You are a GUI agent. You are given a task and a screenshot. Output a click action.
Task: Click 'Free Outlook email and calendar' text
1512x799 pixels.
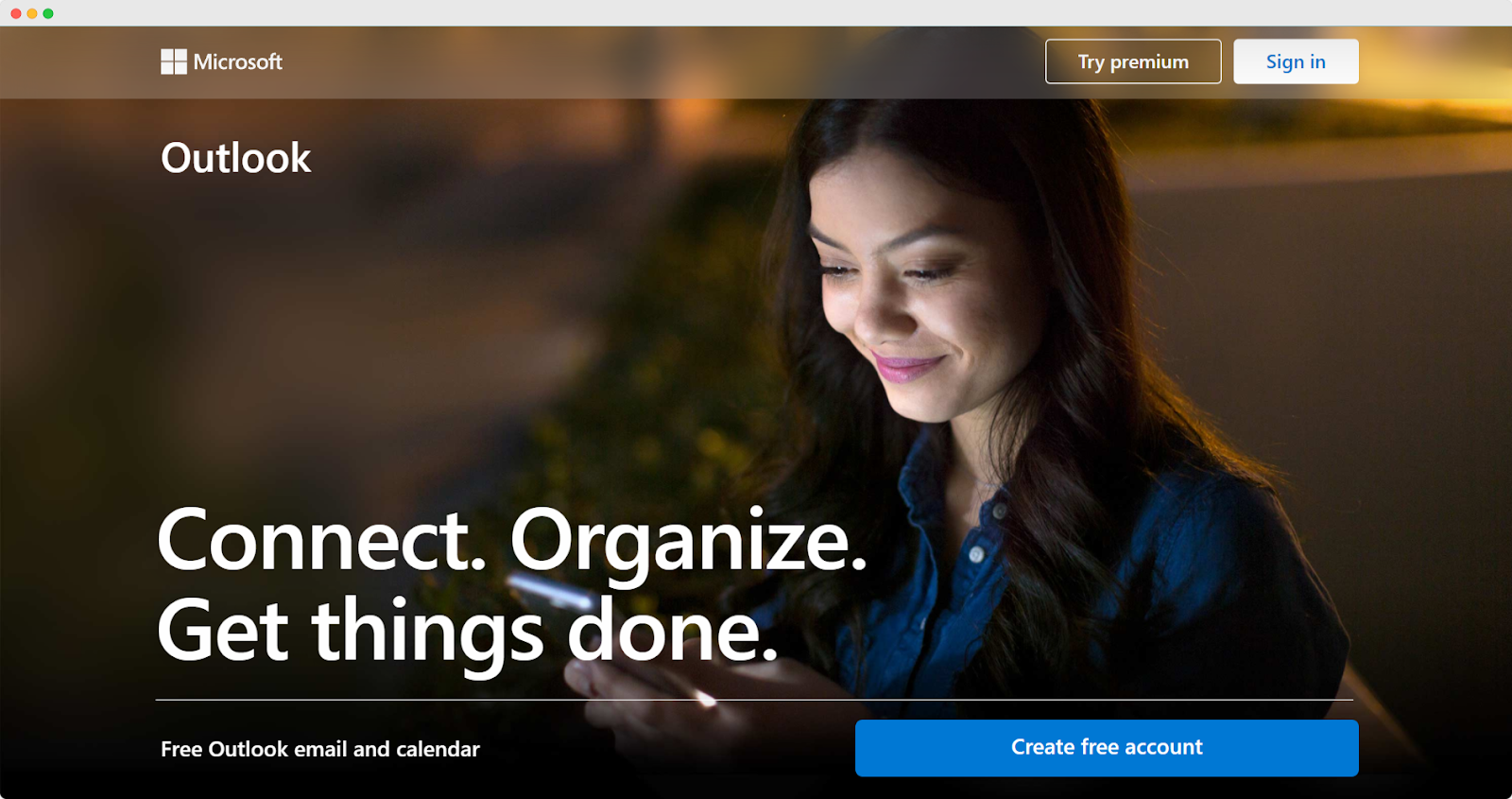click(320, 749)
